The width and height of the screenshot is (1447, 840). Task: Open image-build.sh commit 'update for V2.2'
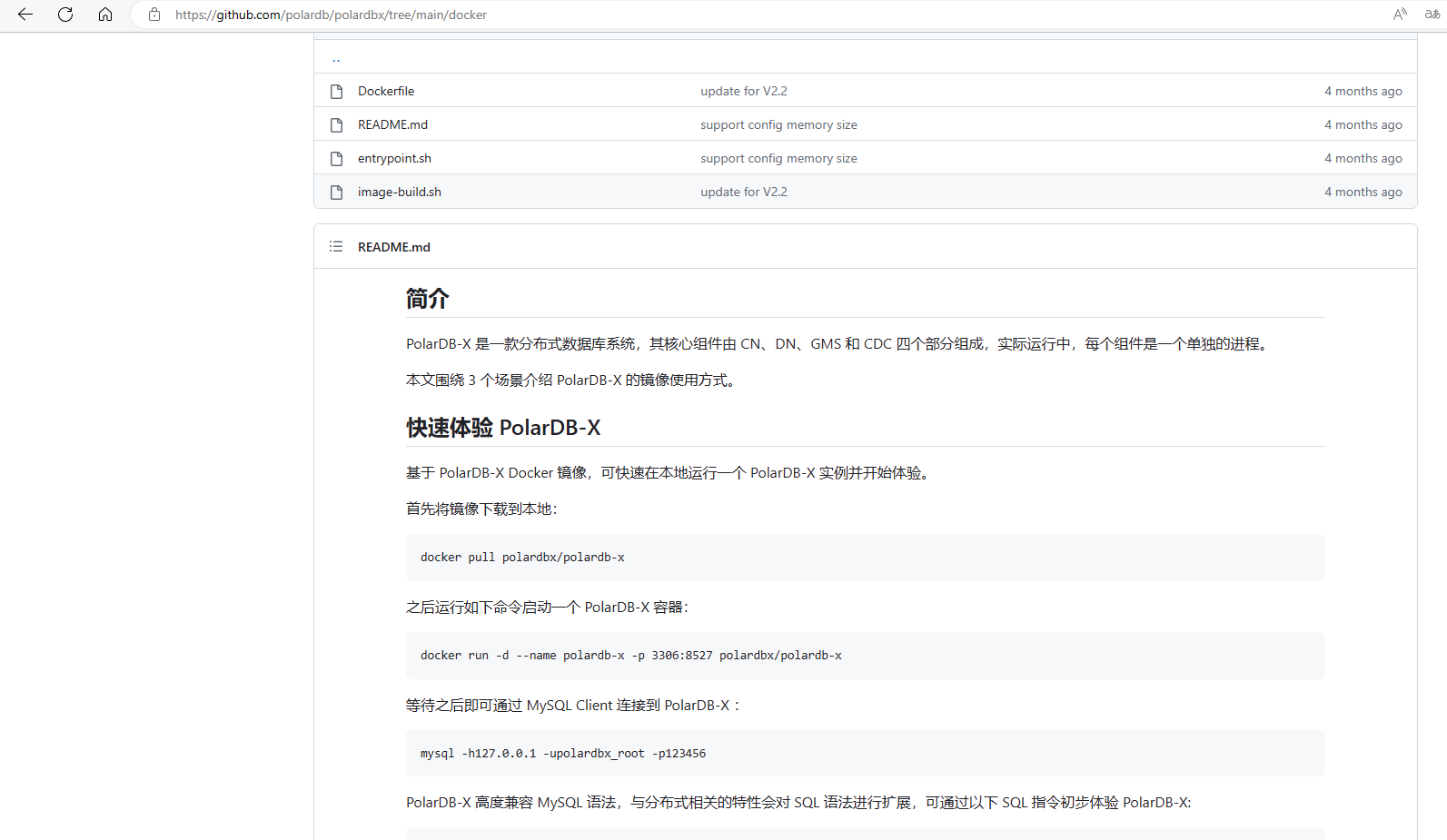pyautogui.click(x=744, y=192)
